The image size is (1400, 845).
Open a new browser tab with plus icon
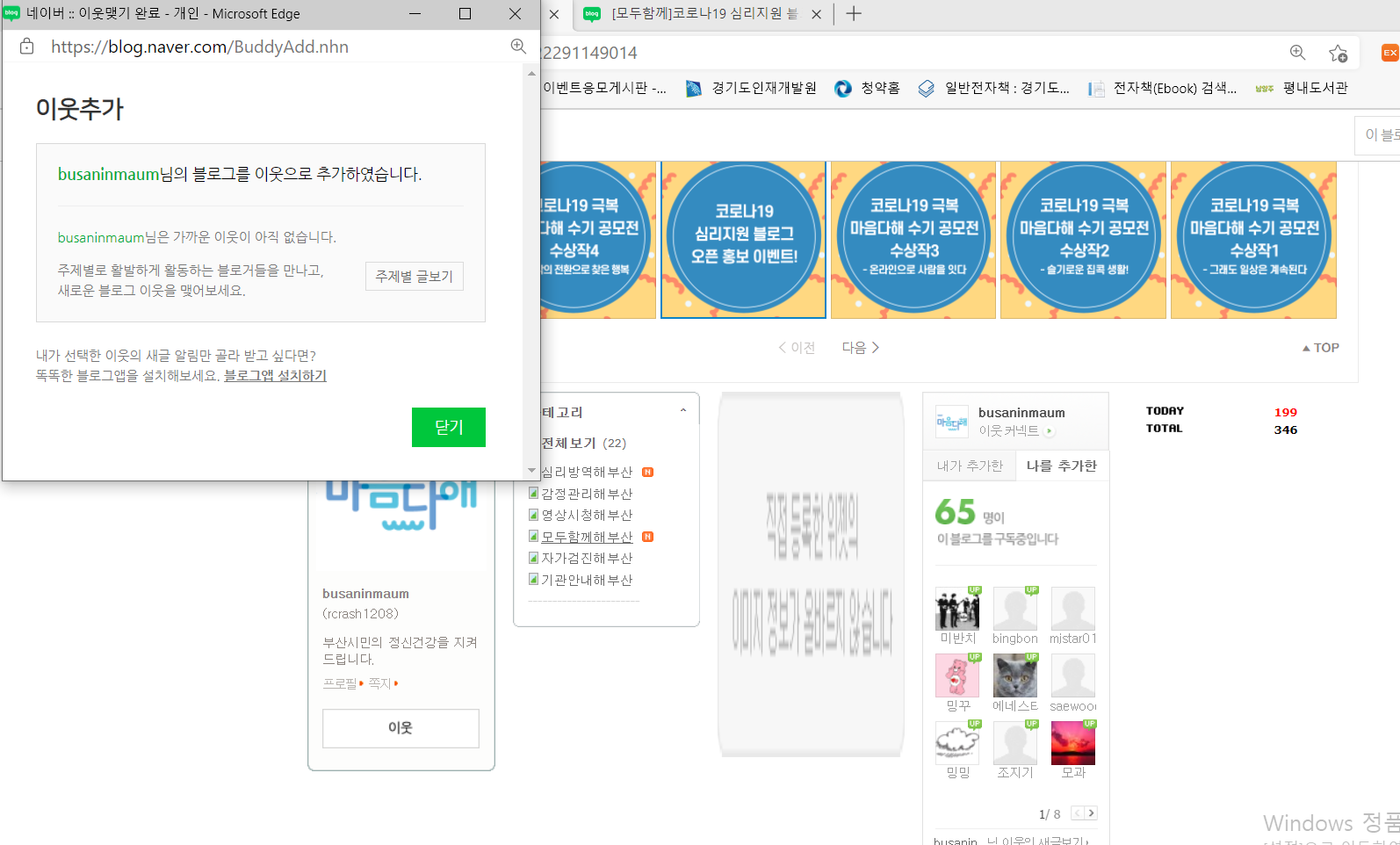(x=853, y=13)
